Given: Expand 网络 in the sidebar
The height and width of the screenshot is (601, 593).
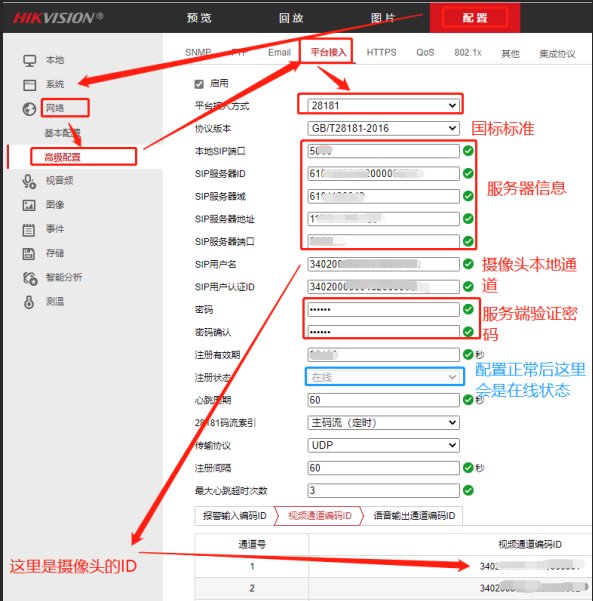Looking at the screenshot, I should point(55,108).
